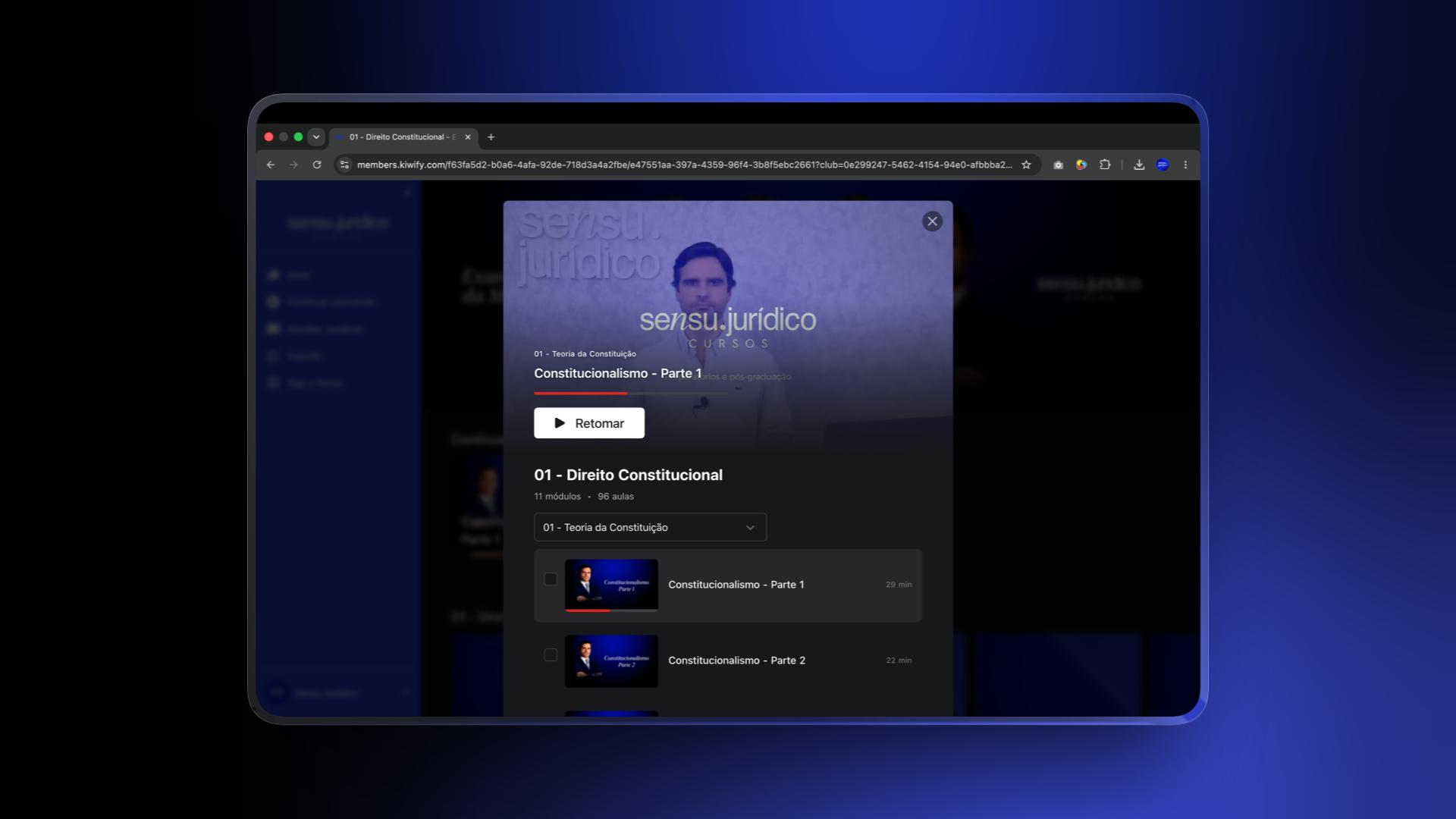
Task: Bookmark page with the star icon
Action: (1026, 165)
